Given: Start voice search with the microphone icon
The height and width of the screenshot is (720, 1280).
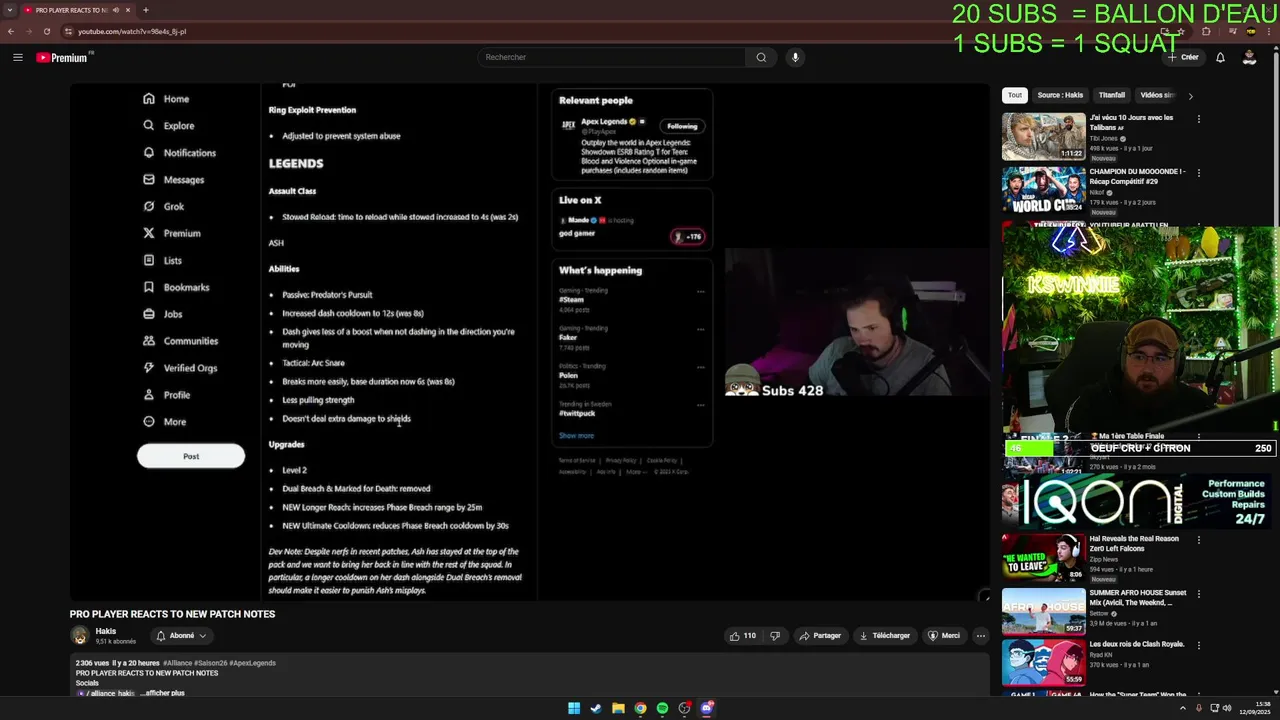Looking at the screenshot, I should (x=795, y=57).
